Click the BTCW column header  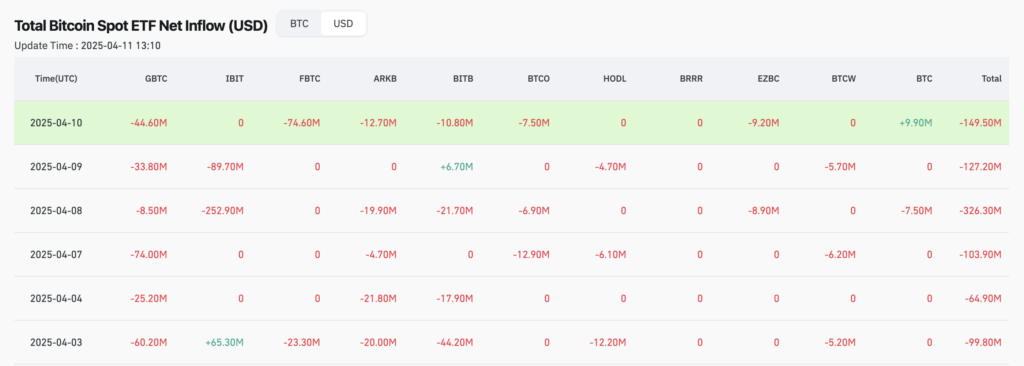(x=843, y=78)
